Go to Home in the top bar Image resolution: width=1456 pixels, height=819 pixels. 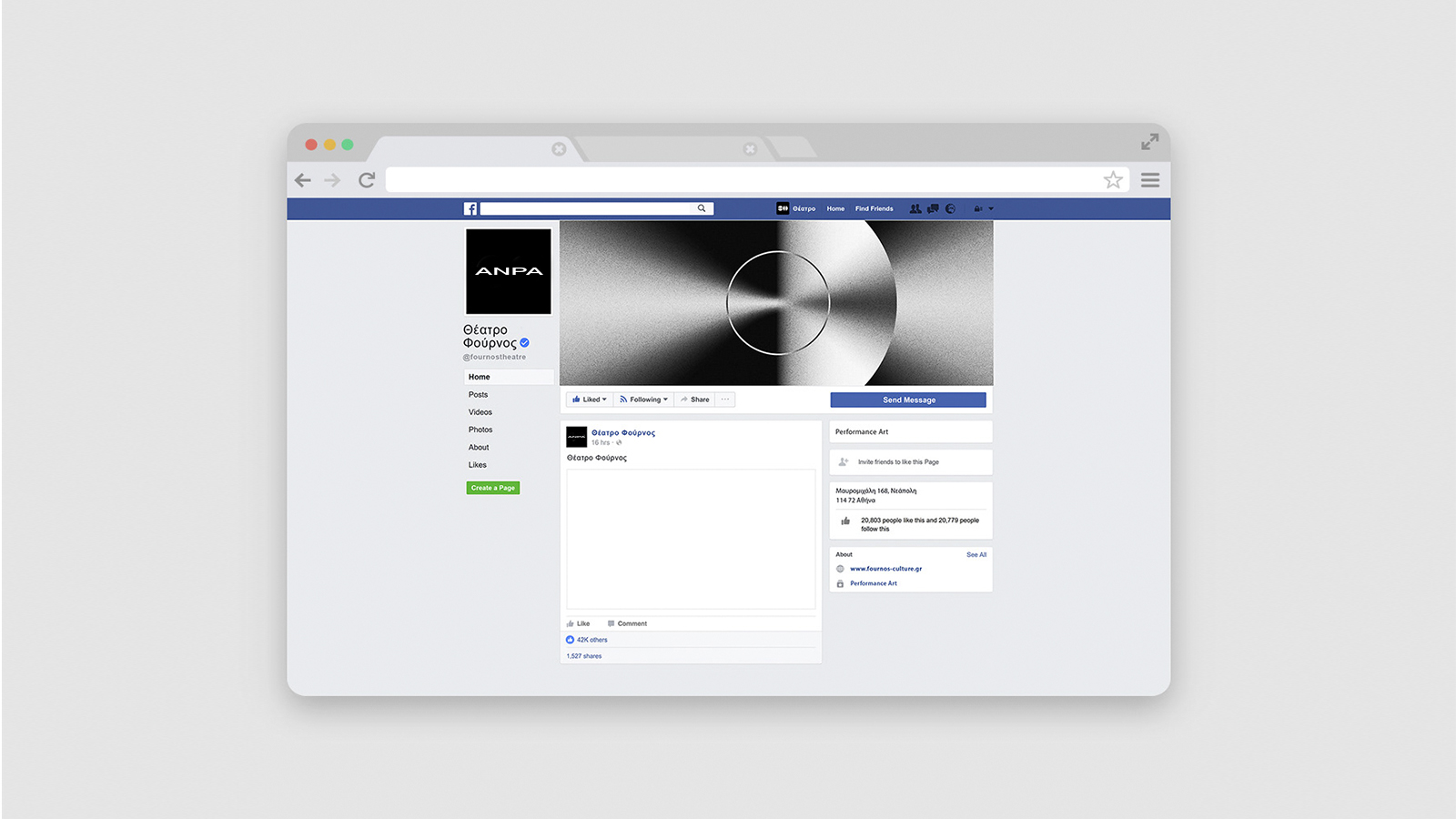(835, 208)
